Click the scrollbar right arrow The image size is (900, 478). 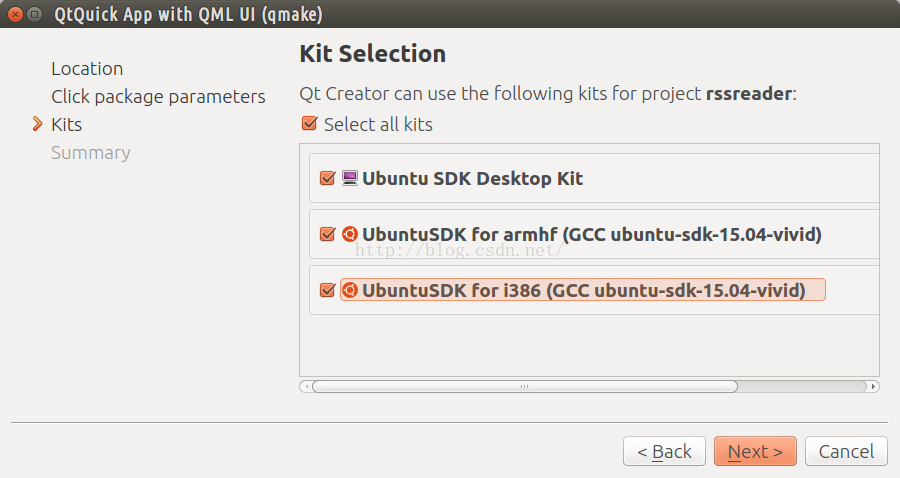coord(873,387)
